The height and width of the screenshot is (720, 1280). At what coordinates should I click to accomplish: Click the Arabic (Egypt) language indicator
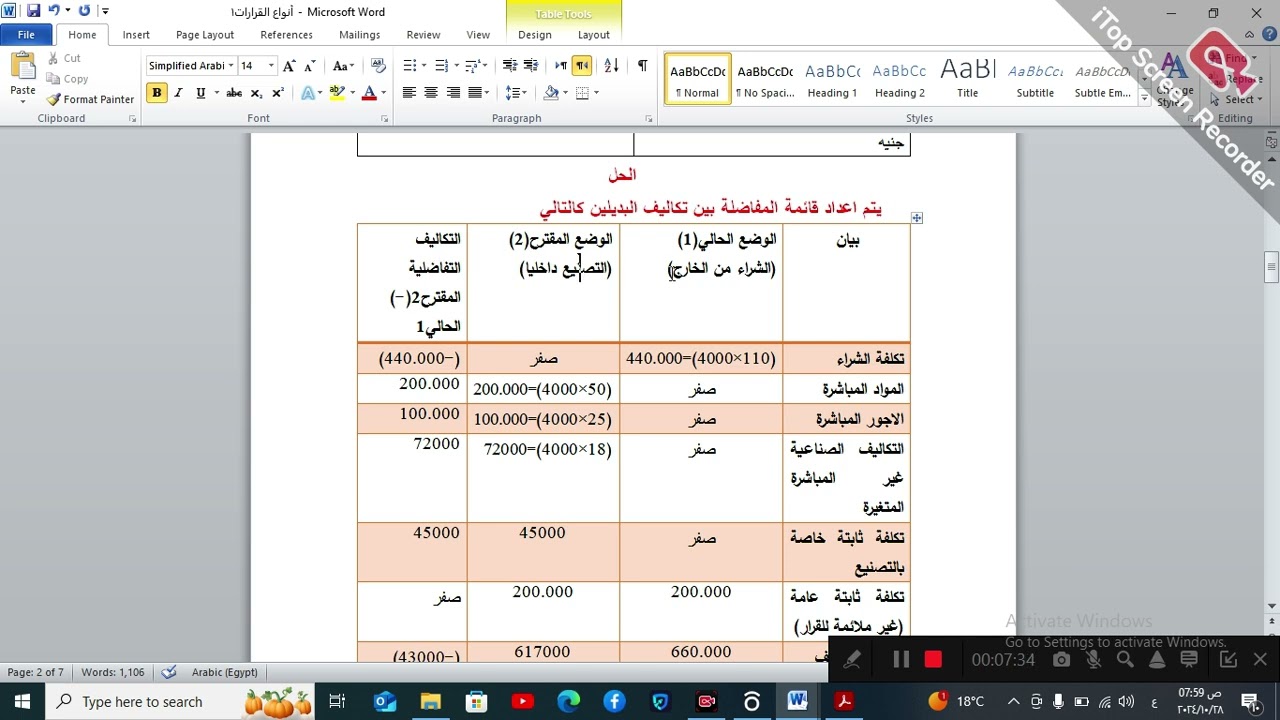(x=224, y=672)
